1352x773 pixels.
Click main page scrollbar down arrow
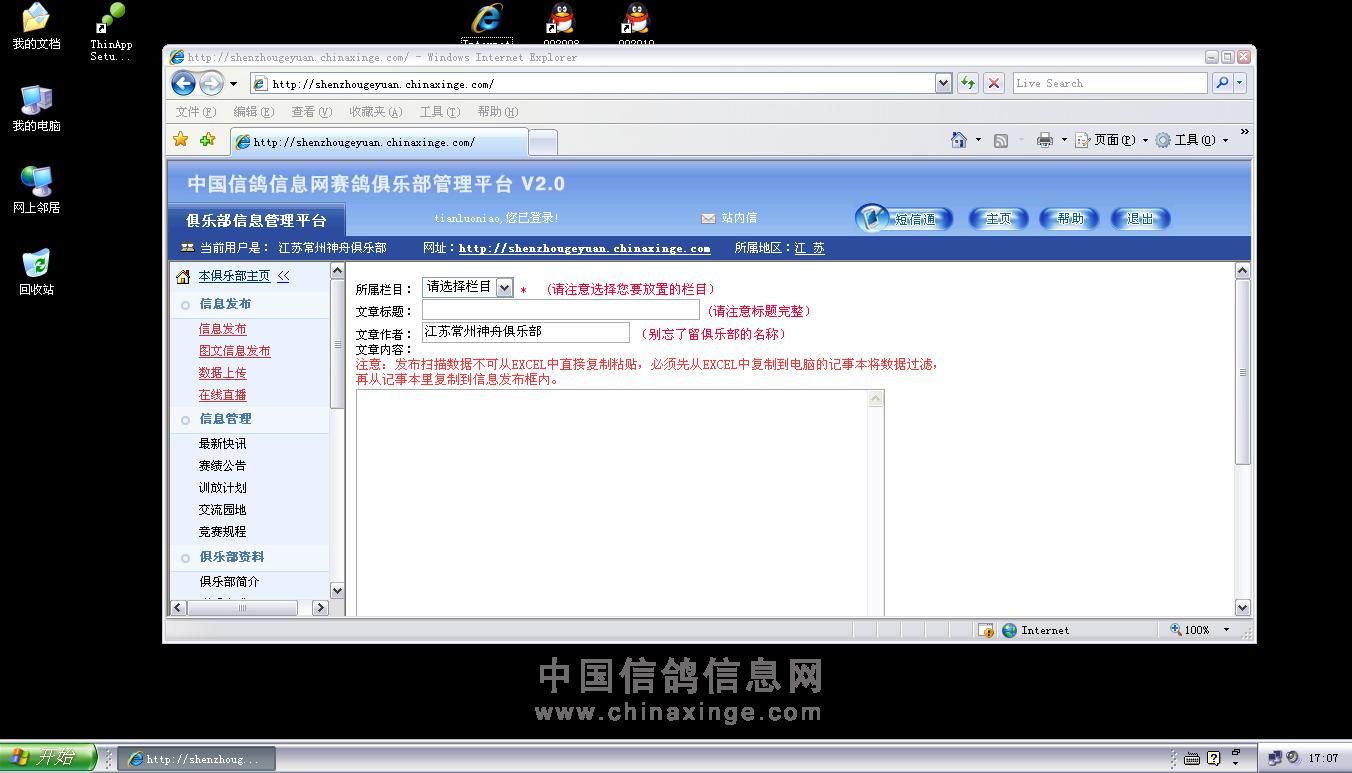[x=1243, y=607]
